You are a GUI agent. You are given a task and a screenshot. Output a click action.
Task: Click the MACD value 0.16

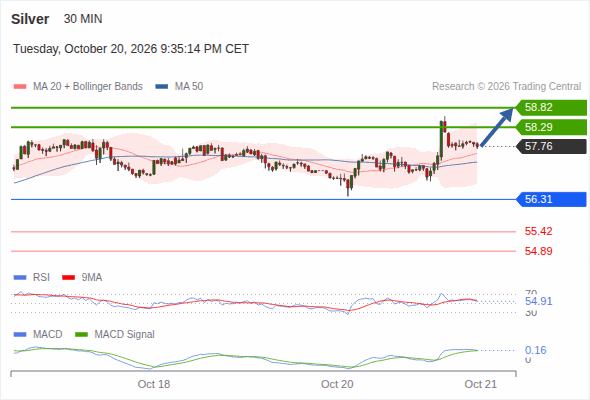[536, 350]
